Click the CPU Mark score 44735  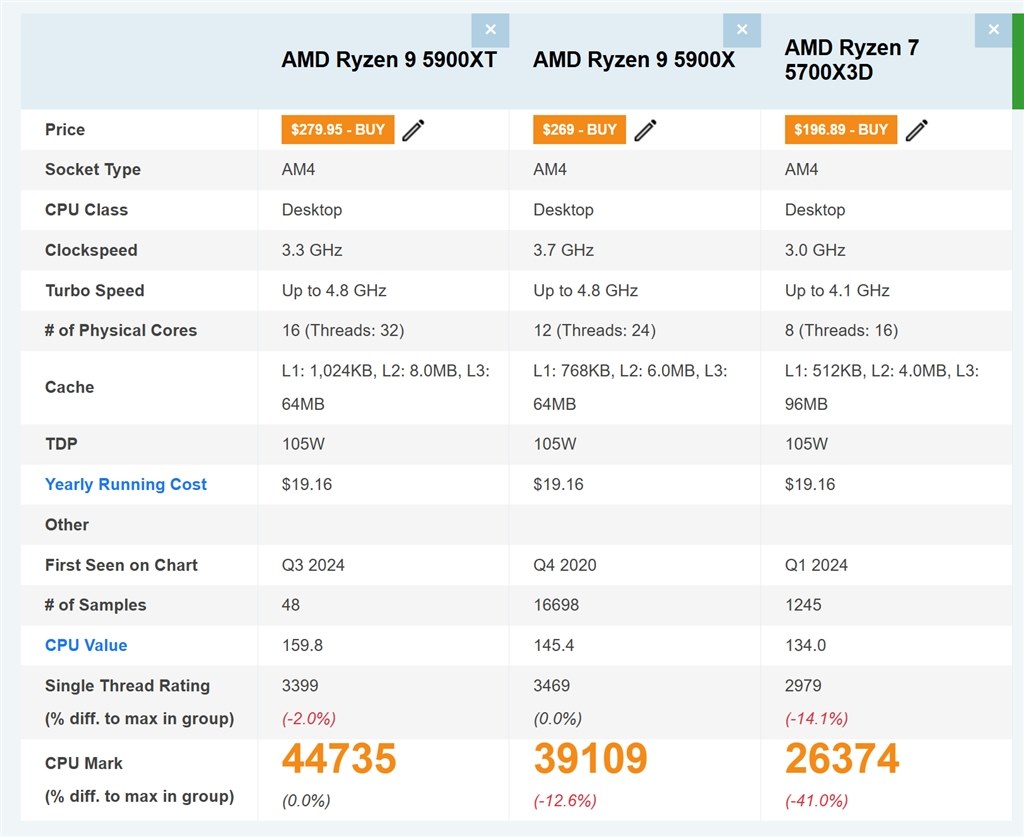[339, 759]
